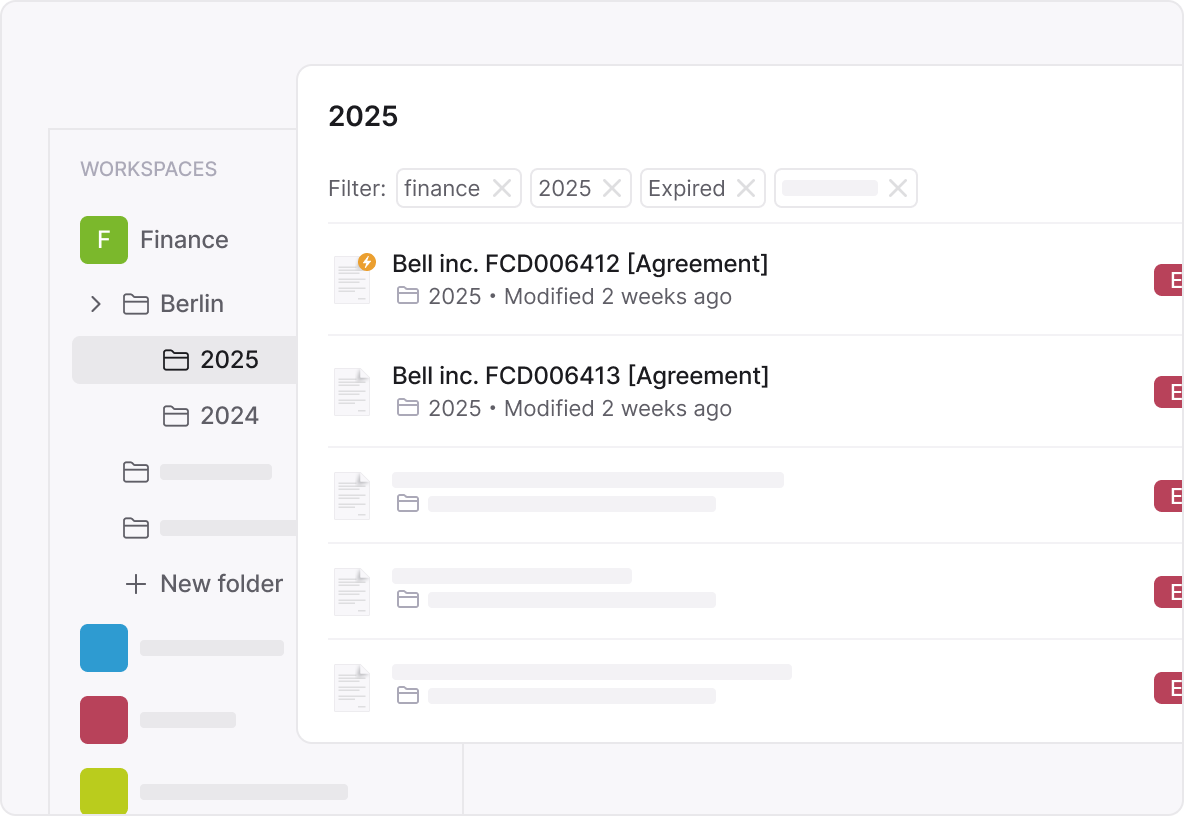
Task: Click the Berlin folder icon in the sidebar
Action: tap(137, 304)
